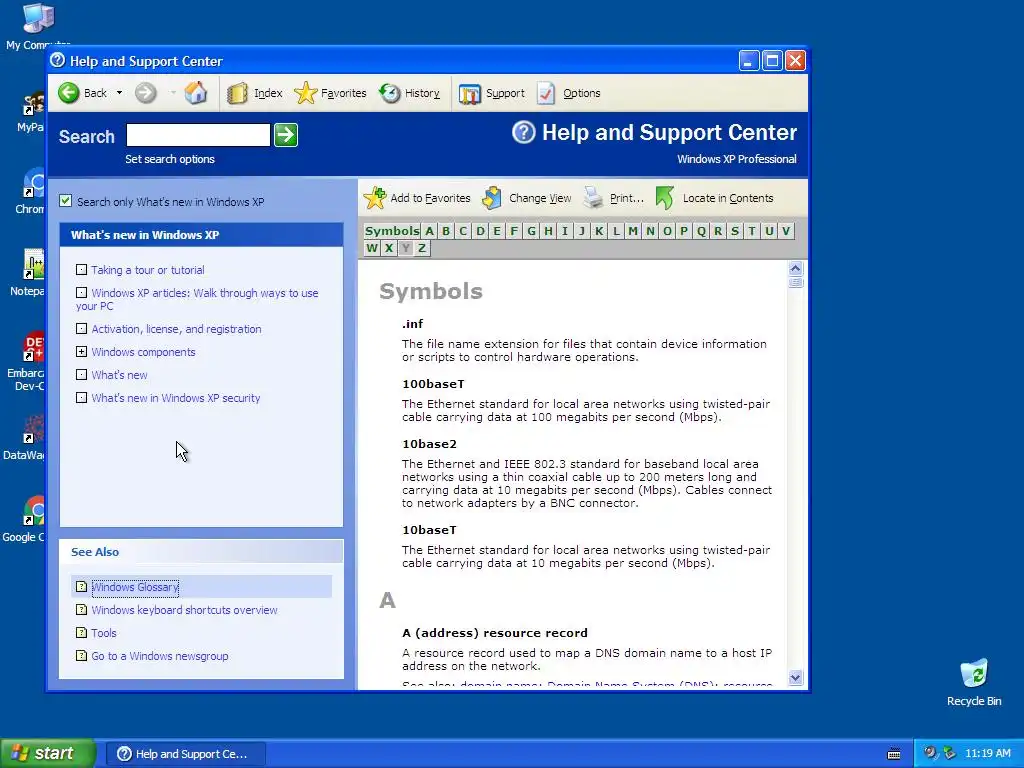Click the green Back arrow icon

pos(69,93)
